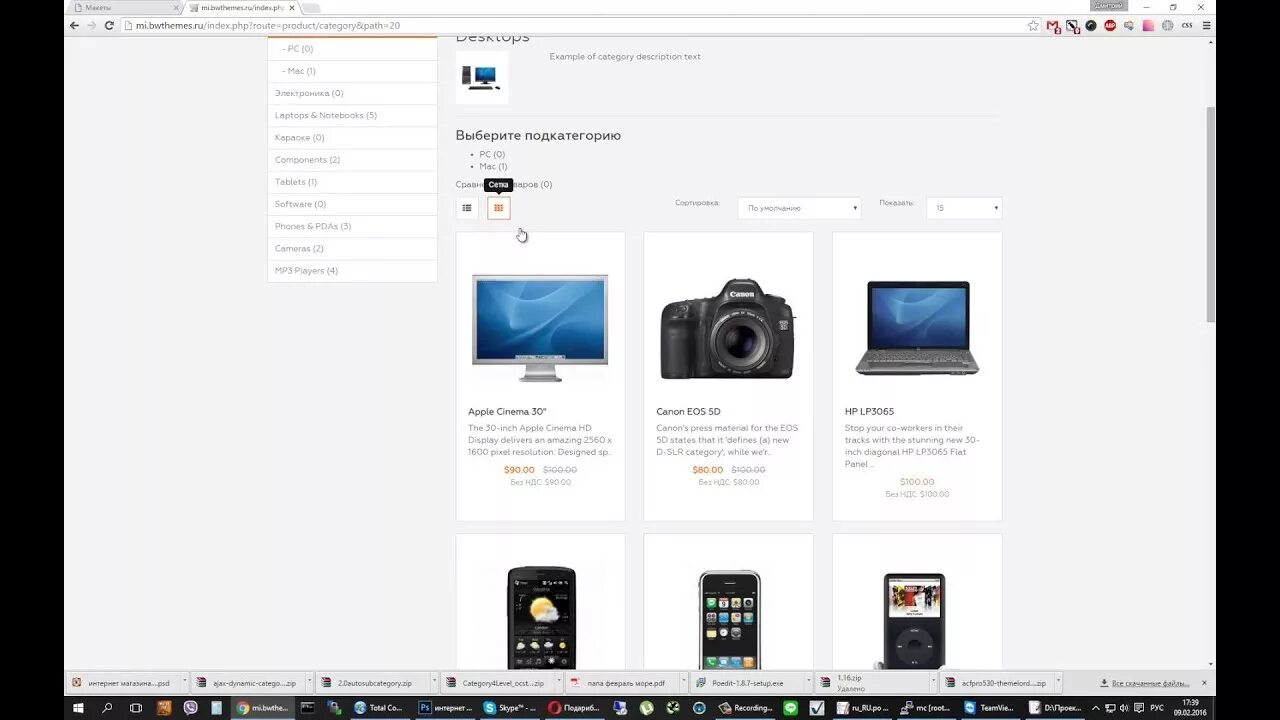Open the Phones & PDAs (3) category

352,226
